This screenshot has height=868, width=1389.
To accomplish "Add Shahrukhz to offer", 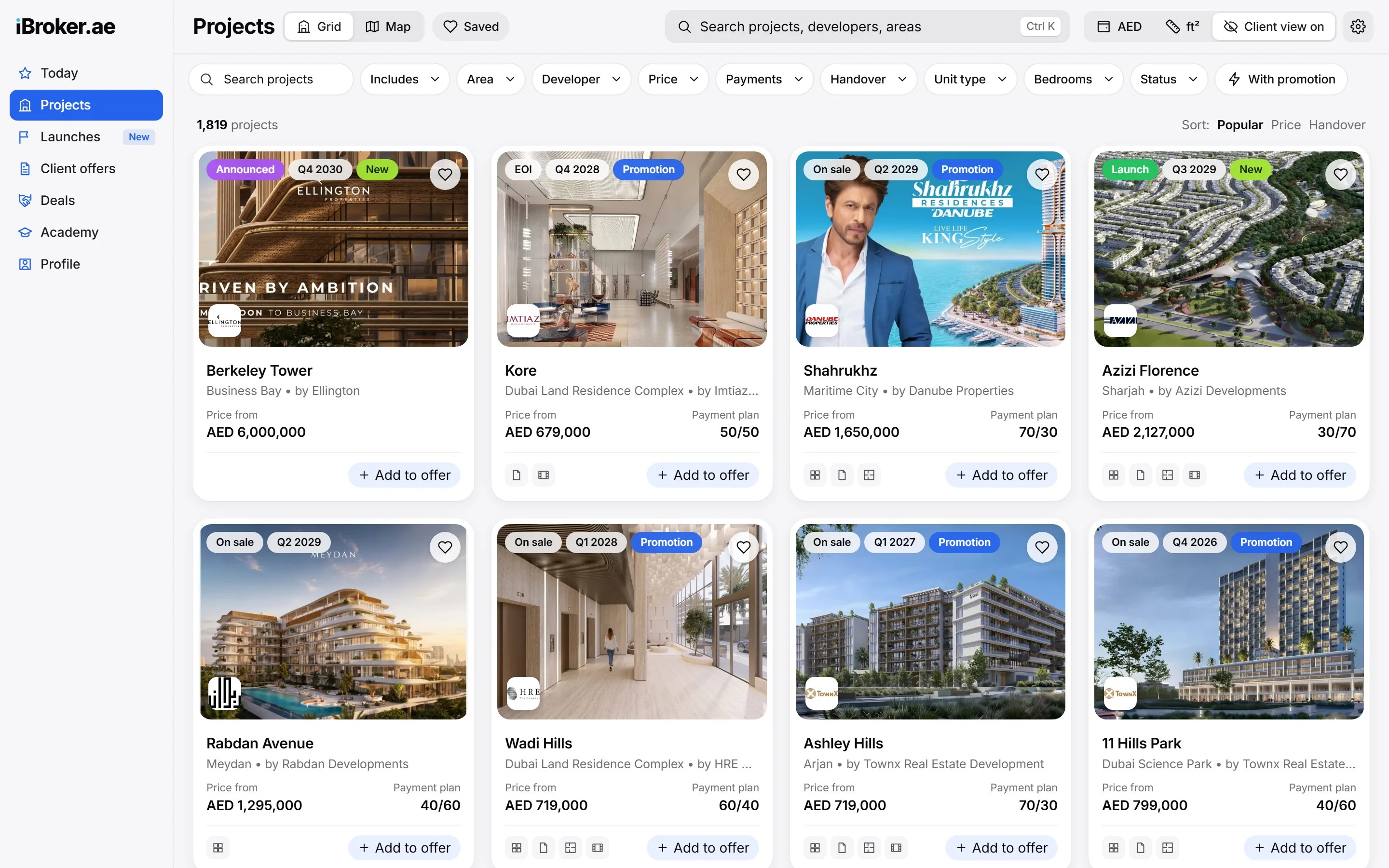I will 1002,475.
